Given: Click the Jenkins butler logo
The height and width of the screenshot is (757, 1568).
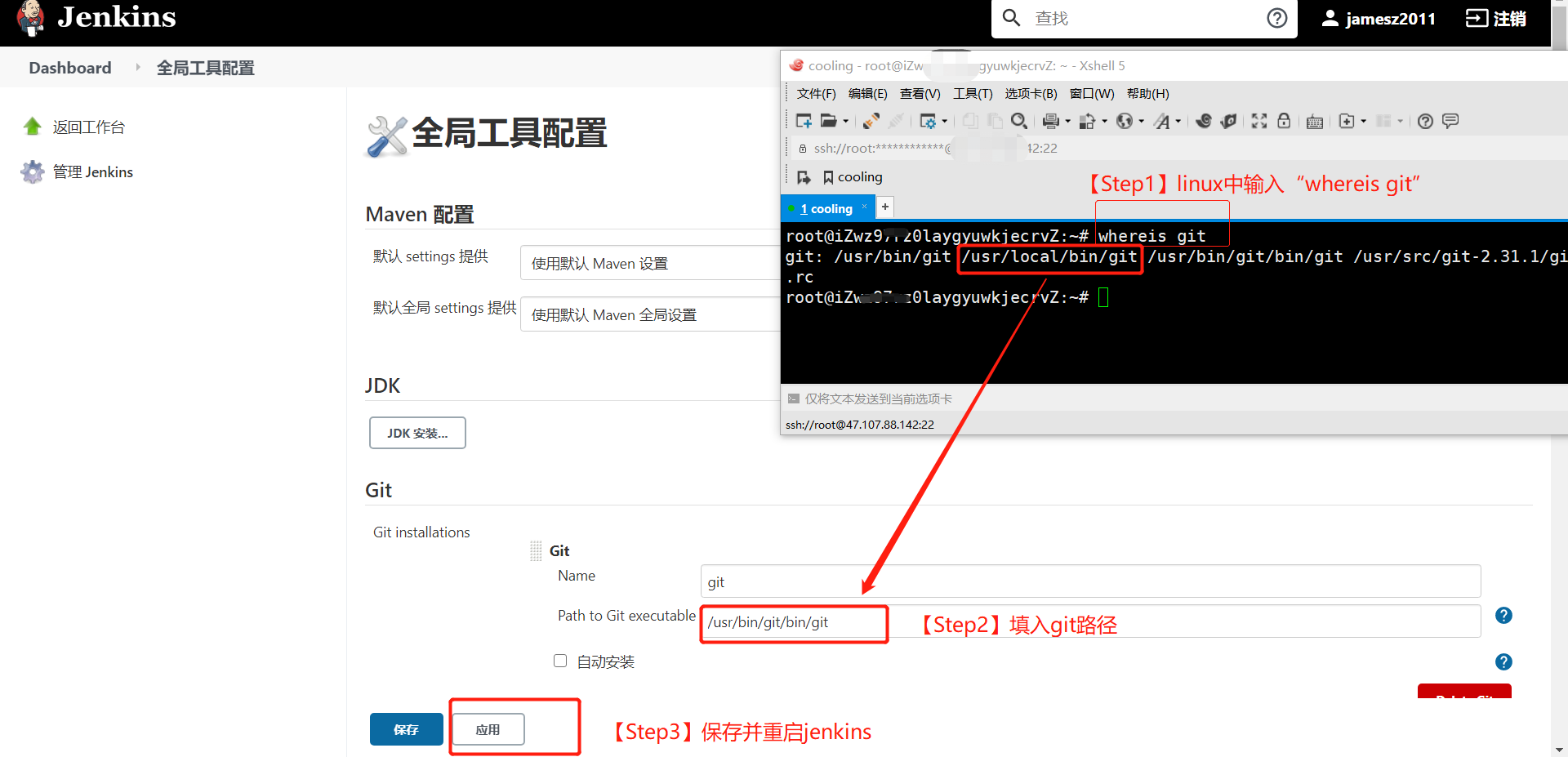Looking at the screenshot, I should click(31, 18).
